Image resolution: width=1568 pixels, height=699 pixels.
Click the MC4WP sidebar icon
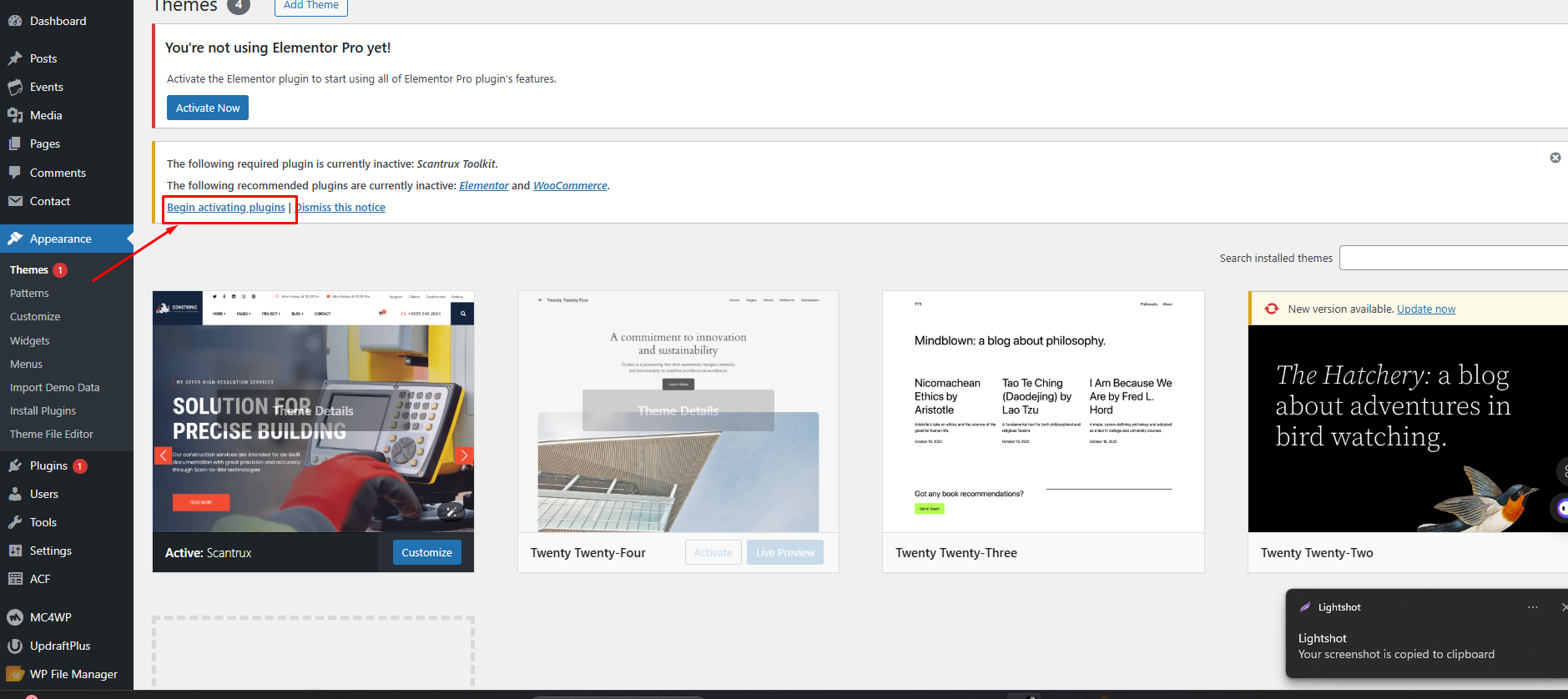(x=15, y=617)
